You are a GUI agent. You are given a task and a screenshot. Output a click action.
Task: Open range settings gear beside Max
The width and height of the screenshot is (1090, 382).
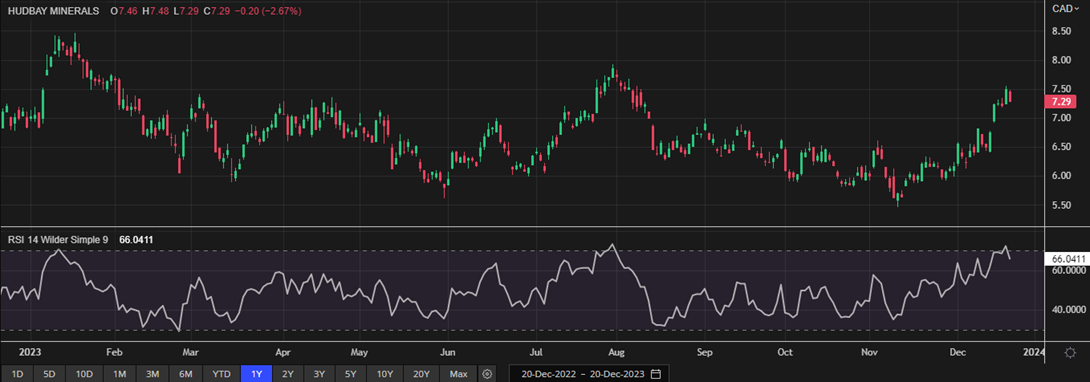pyautogui.click(x=487, y=374)
